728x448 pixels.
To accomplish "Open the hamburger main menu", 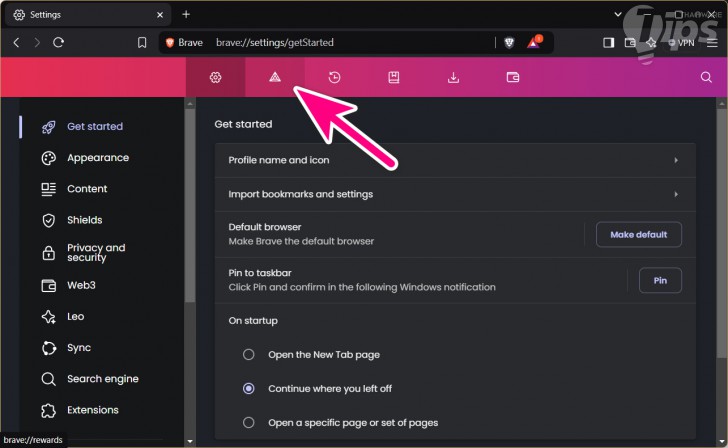I will pos(712,43).
